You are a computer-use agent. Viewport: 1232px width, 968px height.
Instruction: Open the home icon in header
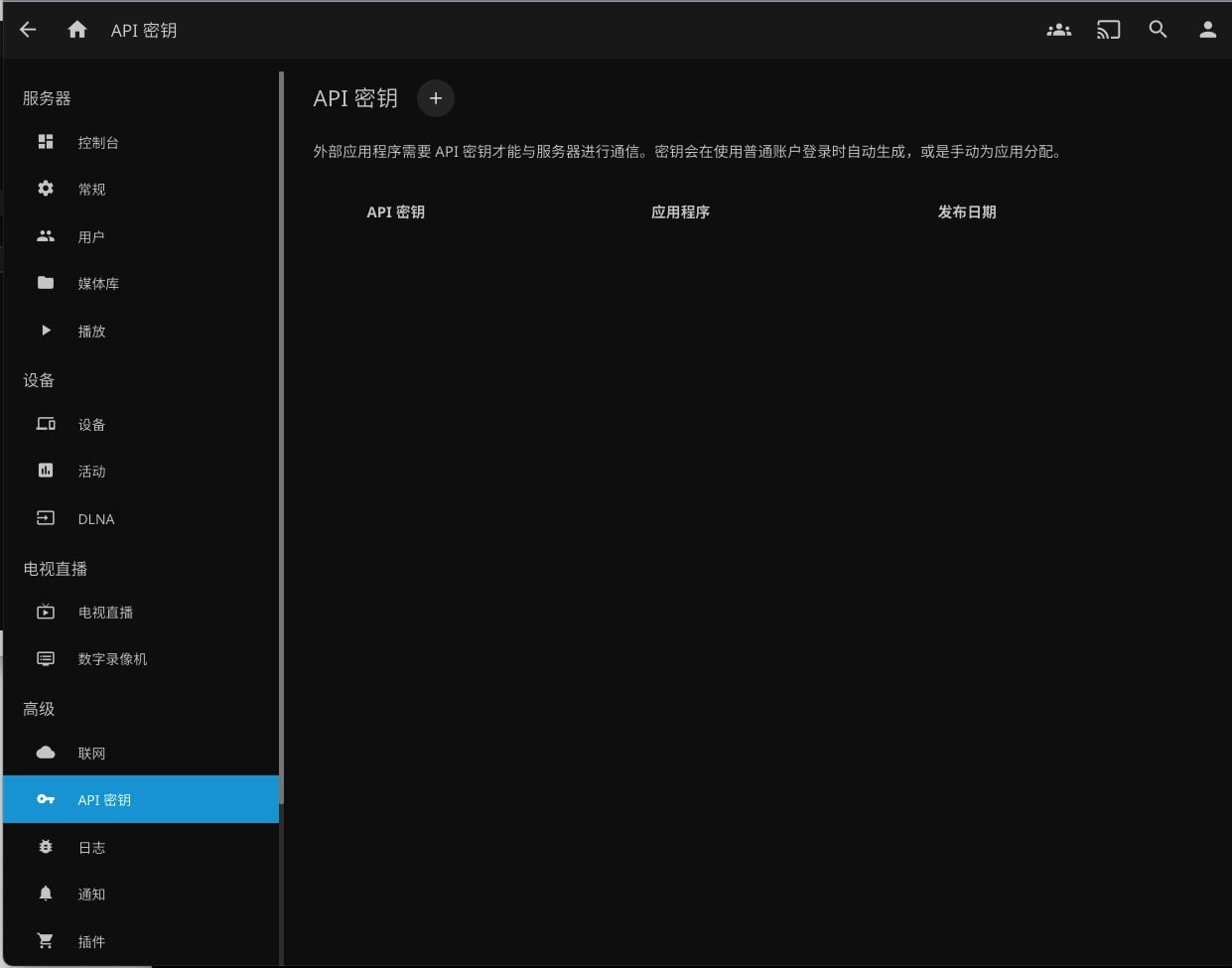(x=77, y=30)
